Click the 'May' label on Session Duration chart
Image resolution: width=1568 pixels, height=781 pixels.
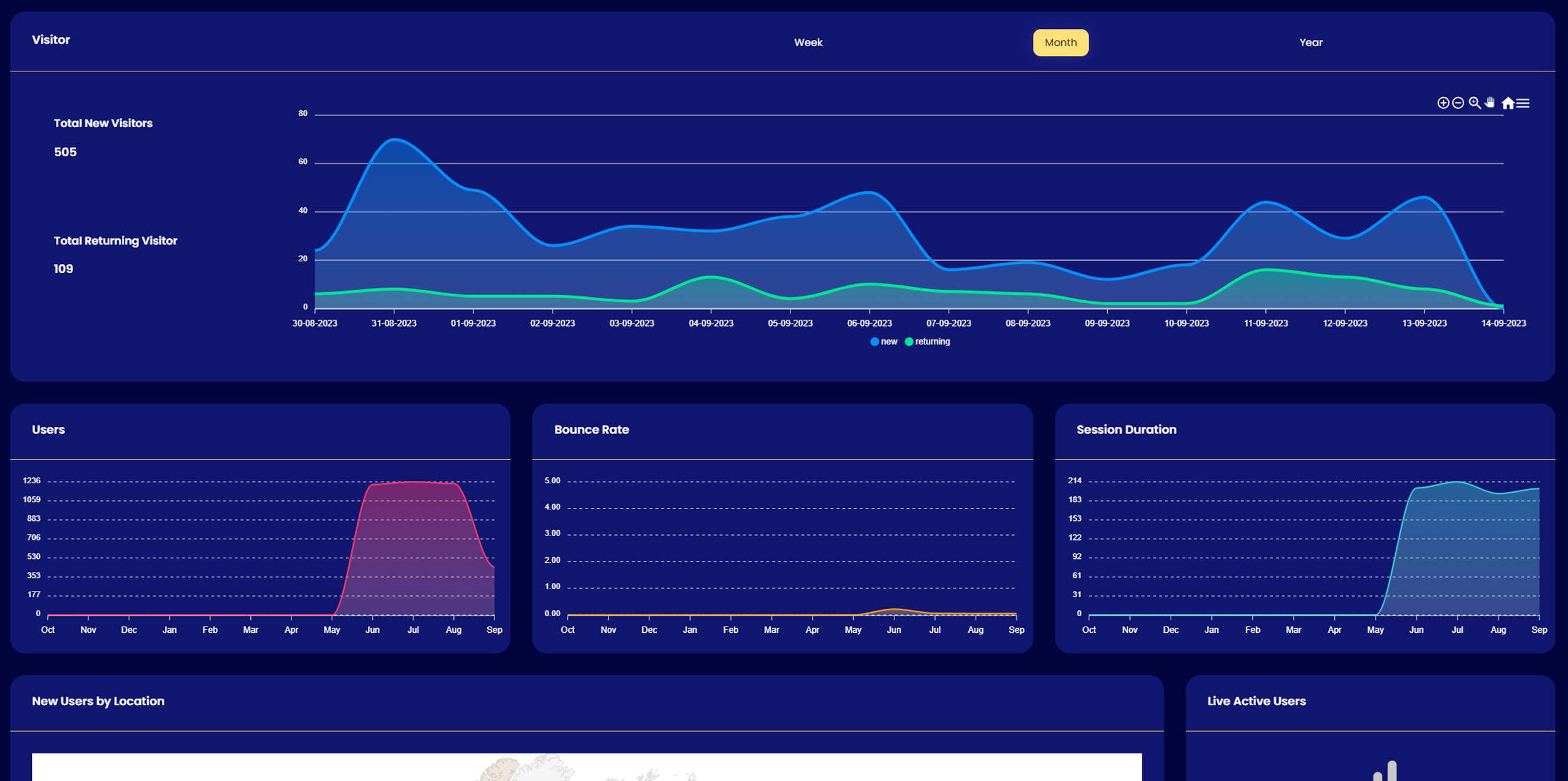[1375, 630]
